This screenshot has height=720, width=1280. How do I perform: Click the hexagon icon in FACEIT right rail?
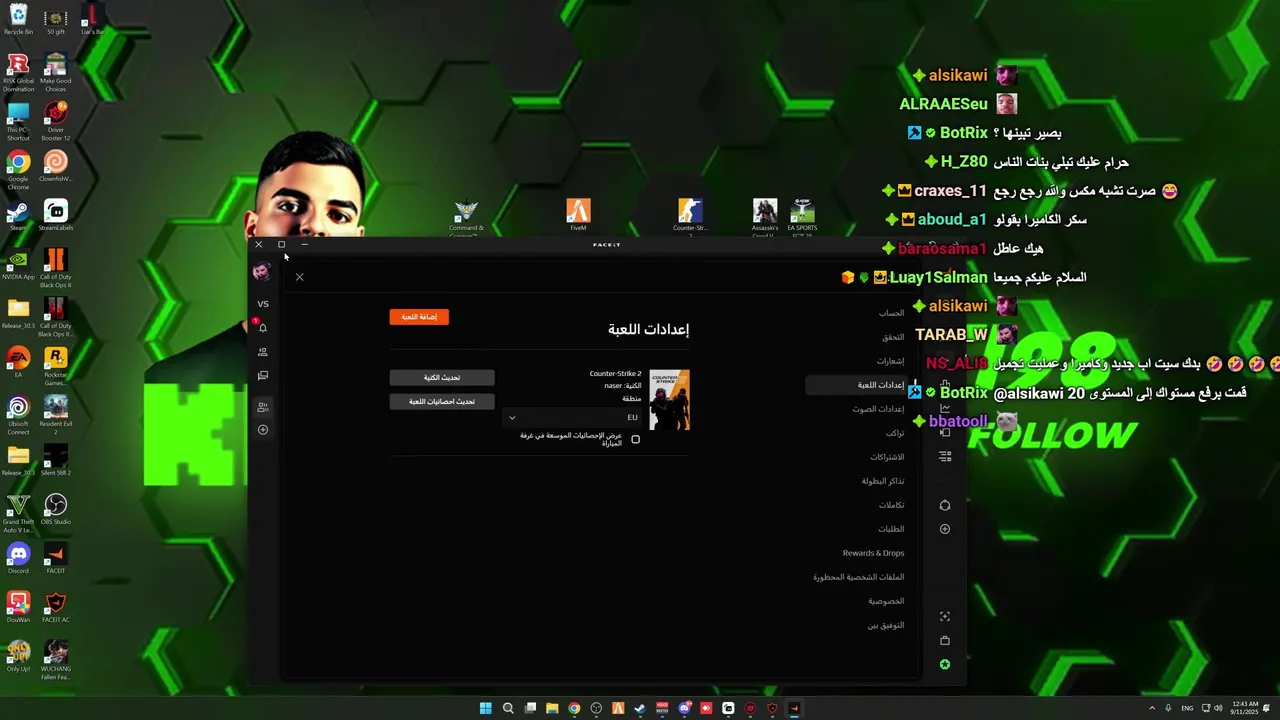tap(945, 505)
